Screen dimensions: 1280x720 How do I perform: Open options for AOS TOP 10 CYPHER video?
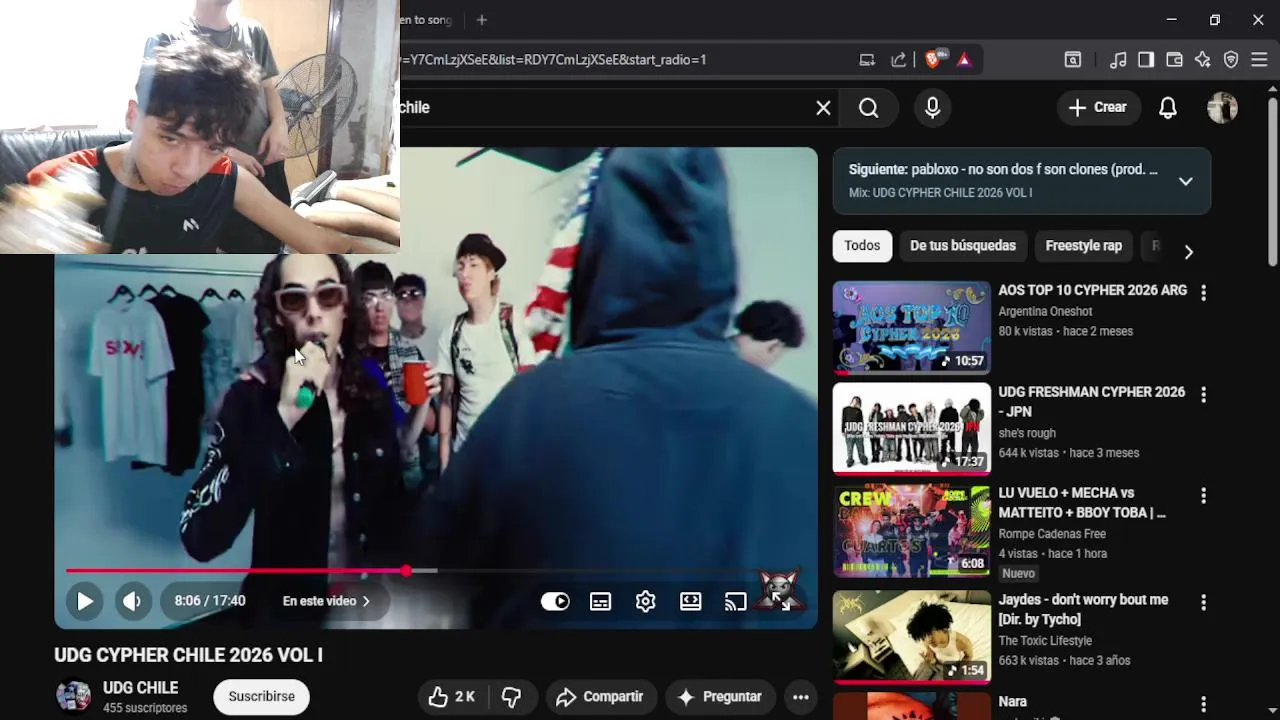pyautogui.click(x=1203, y=293)
